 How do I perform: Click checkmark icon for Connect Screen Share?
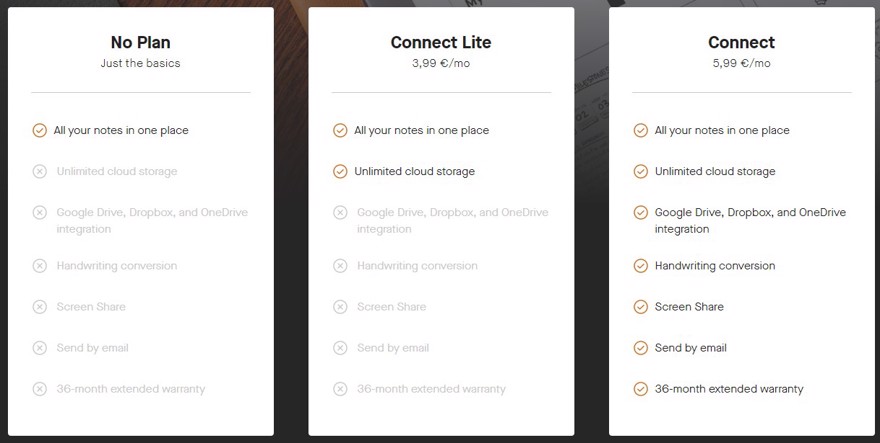click(x=640, y=307)
